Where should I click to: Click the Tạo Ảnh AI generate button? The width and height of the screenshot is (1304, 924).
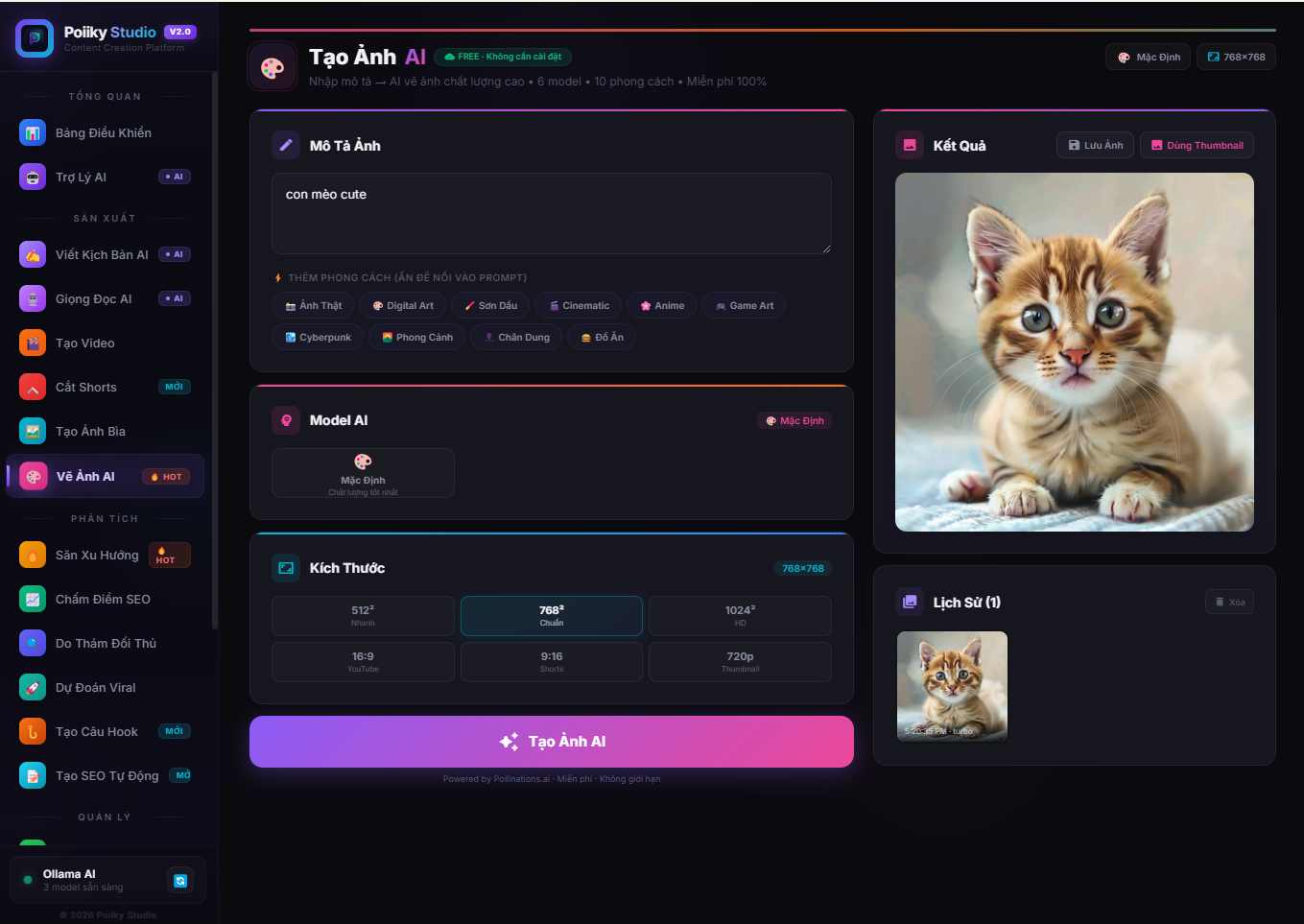[552, 742]
